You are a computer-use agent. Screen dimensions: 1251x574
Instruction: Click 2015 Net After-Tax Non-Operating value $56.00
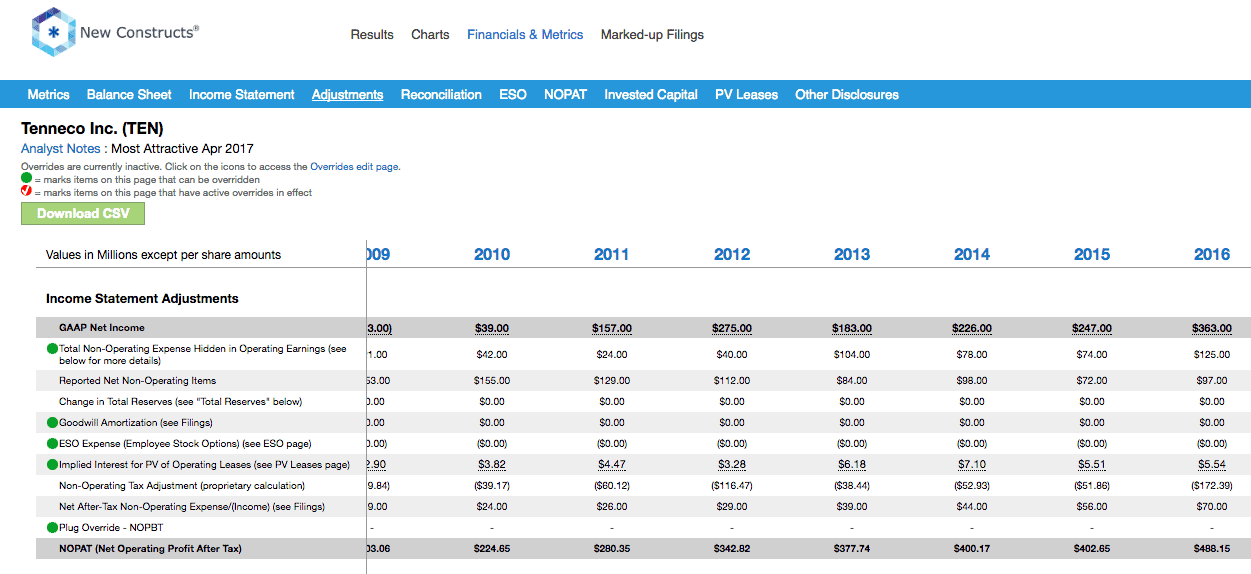pyautogui.click(x=1092, y=507)
